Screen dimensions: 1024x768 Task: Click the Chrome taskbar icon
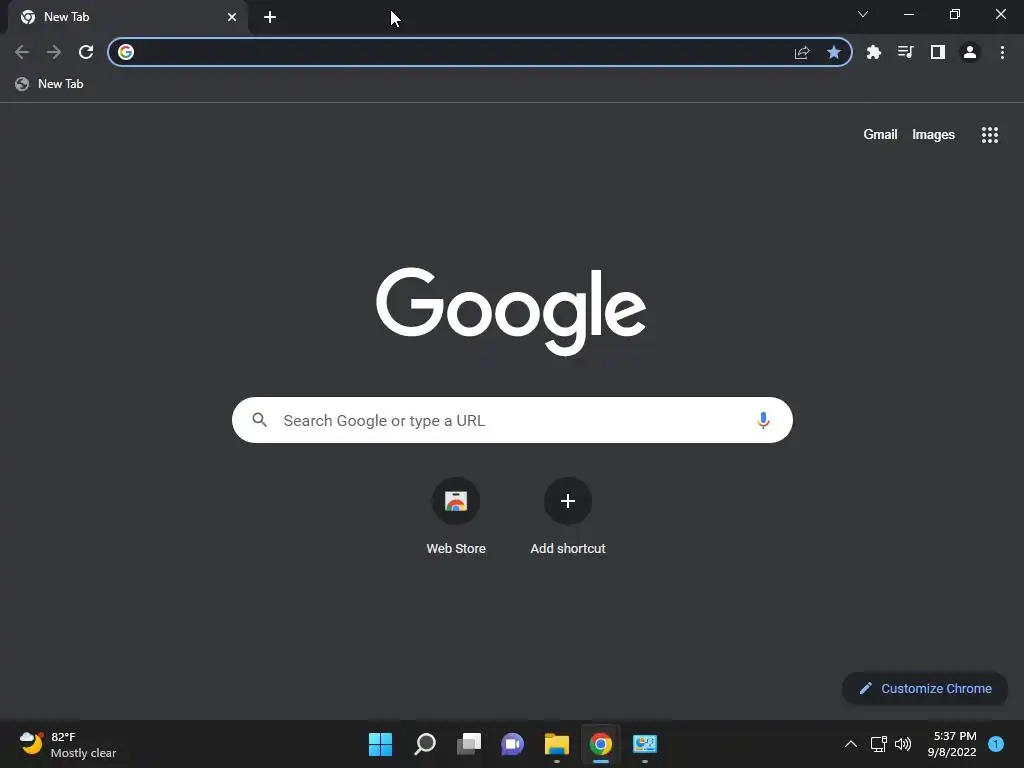(600, 744)
